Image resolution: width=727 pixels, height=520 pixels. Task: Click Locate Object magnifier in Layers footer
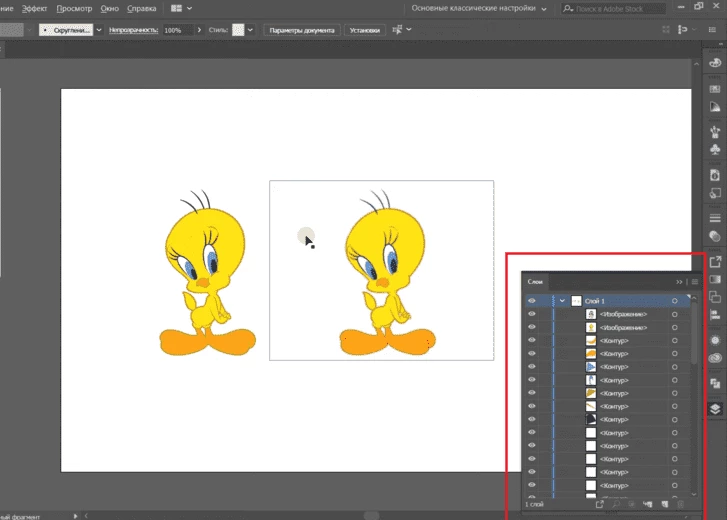tap(616, 504)
